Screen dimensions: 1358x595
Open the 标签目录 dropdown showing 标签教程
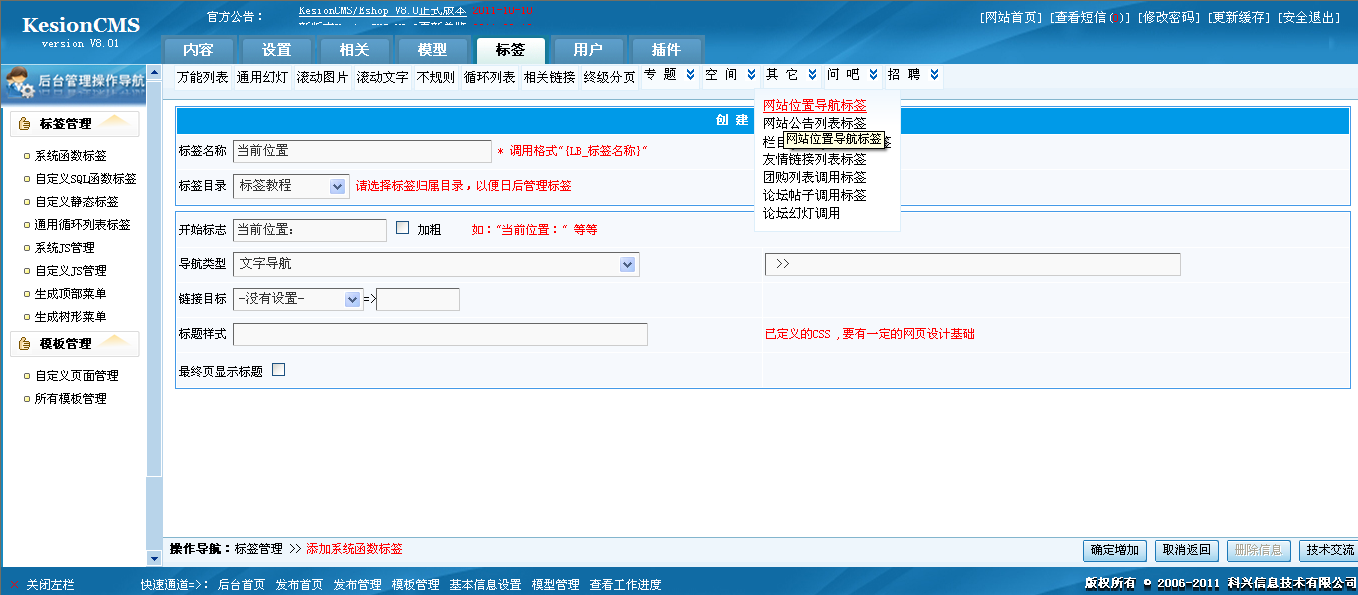pyautogui.click(x=337, y=186)
